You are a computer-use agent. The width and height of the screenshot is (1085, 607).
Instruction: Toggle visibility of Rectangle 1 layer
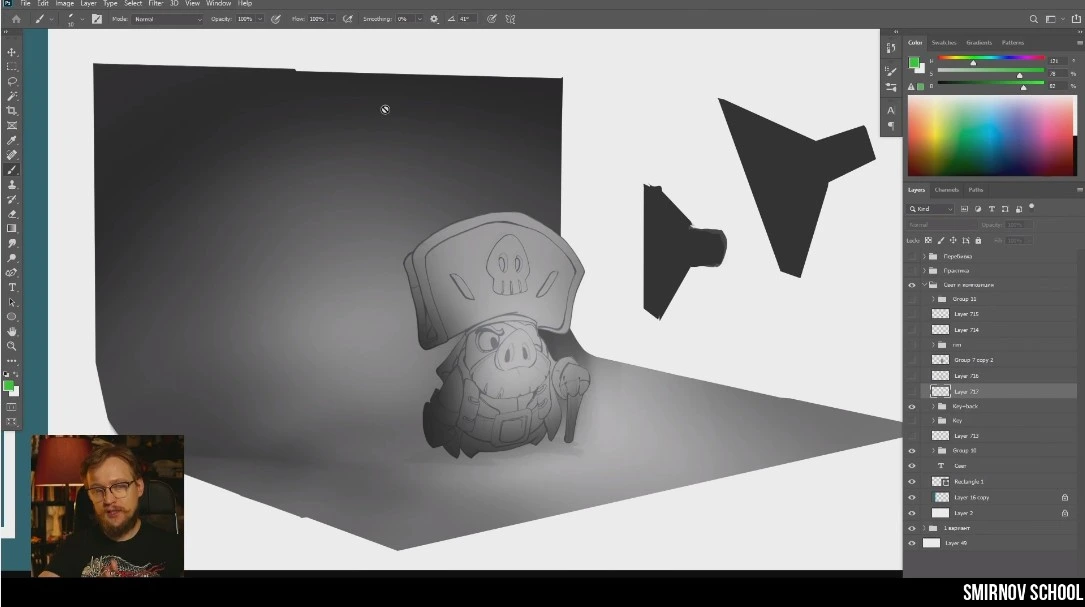(911, 482)
